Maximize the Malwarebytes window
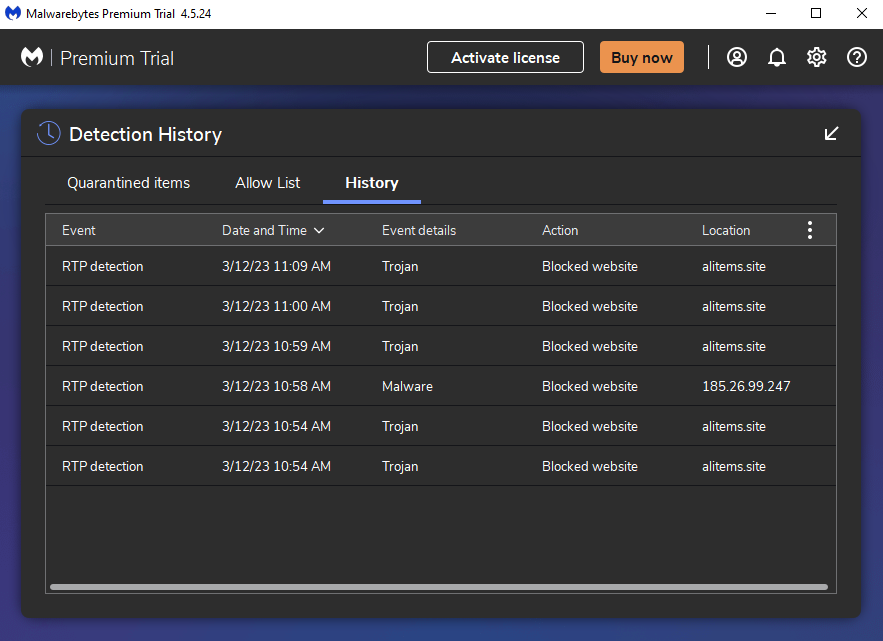This screenshot has height=641, width=883. coord(815,13)
